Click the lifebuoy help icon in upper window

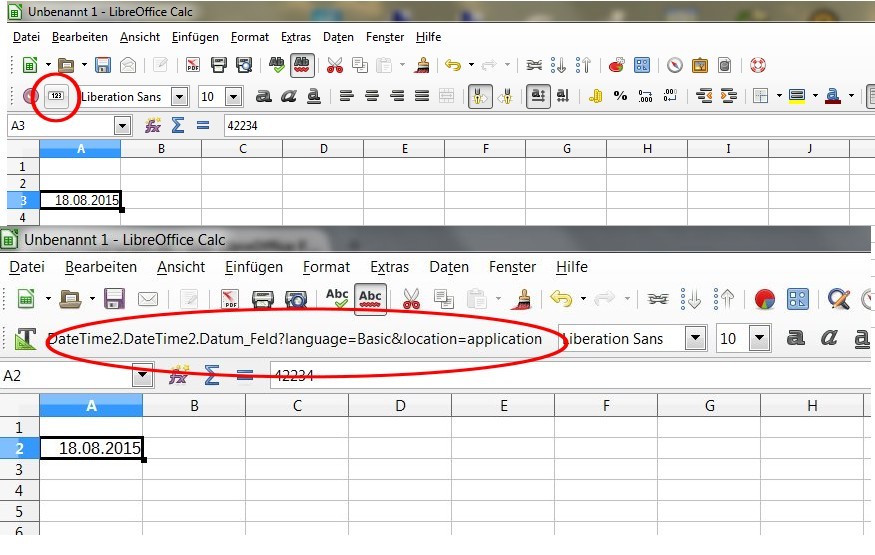757,65
